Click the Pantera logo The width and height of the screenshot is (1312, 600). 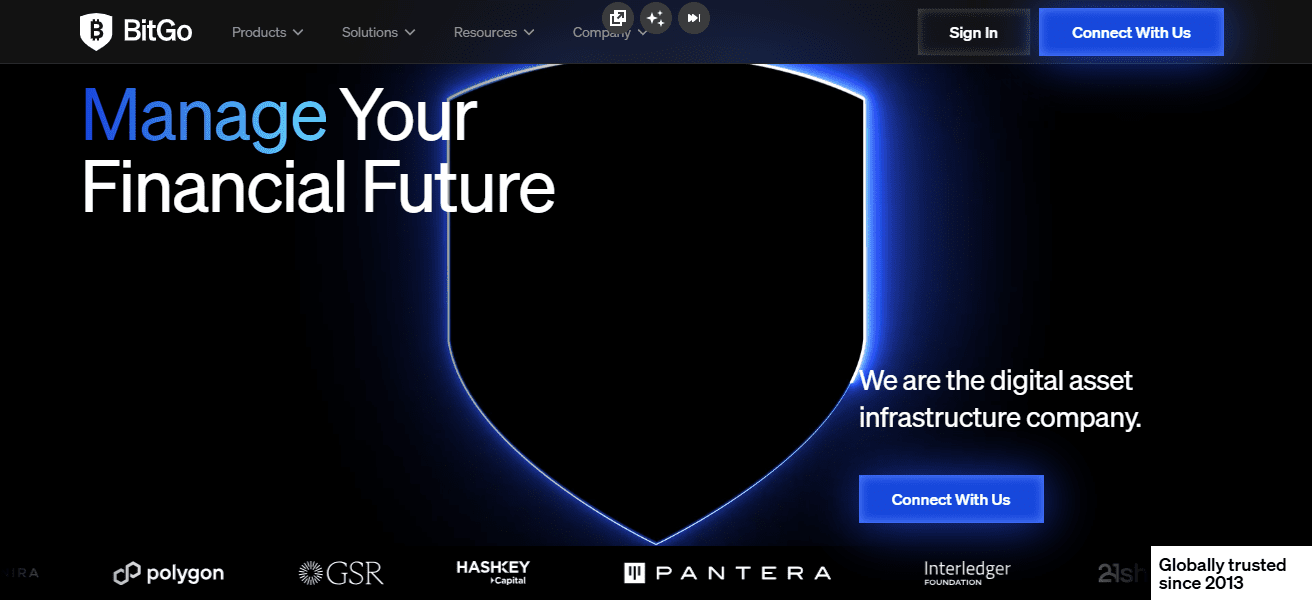(x=727, y=573)
